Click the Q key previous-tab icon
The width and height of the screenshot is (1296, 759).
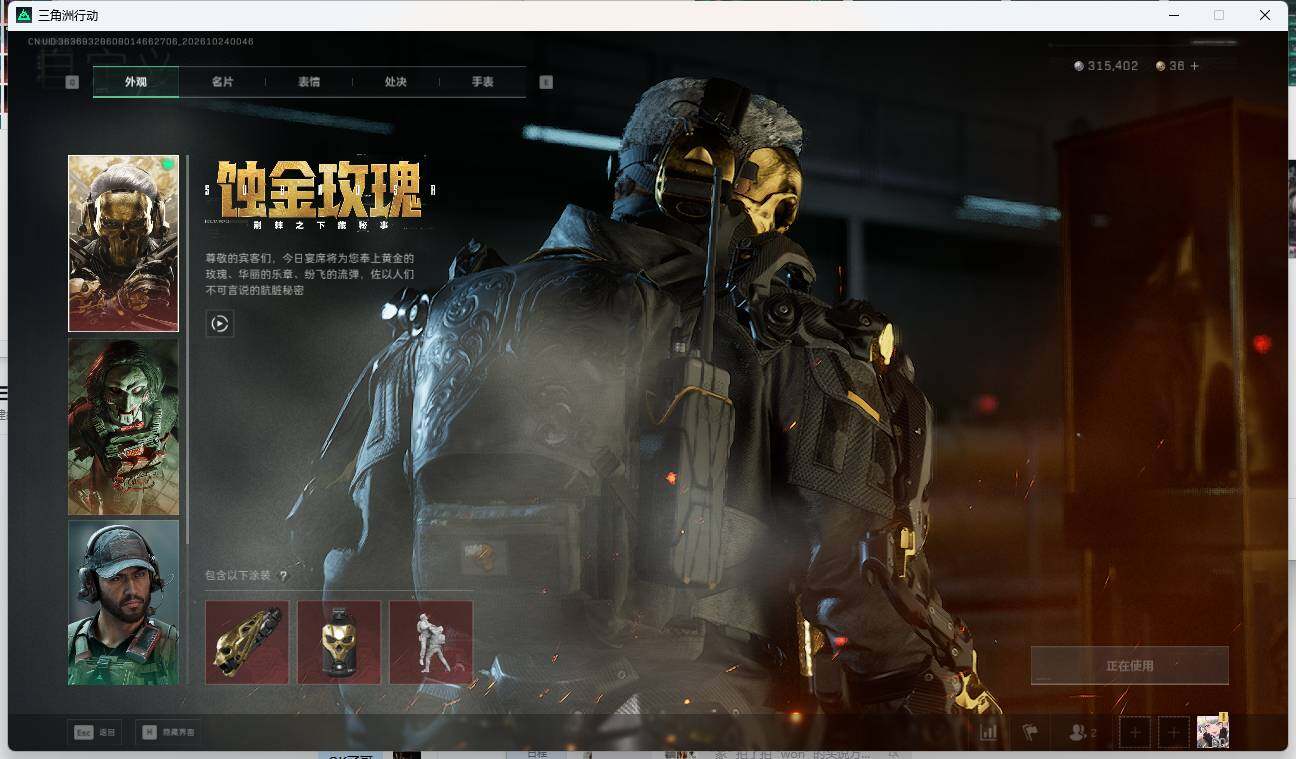[x=72, y=82]
